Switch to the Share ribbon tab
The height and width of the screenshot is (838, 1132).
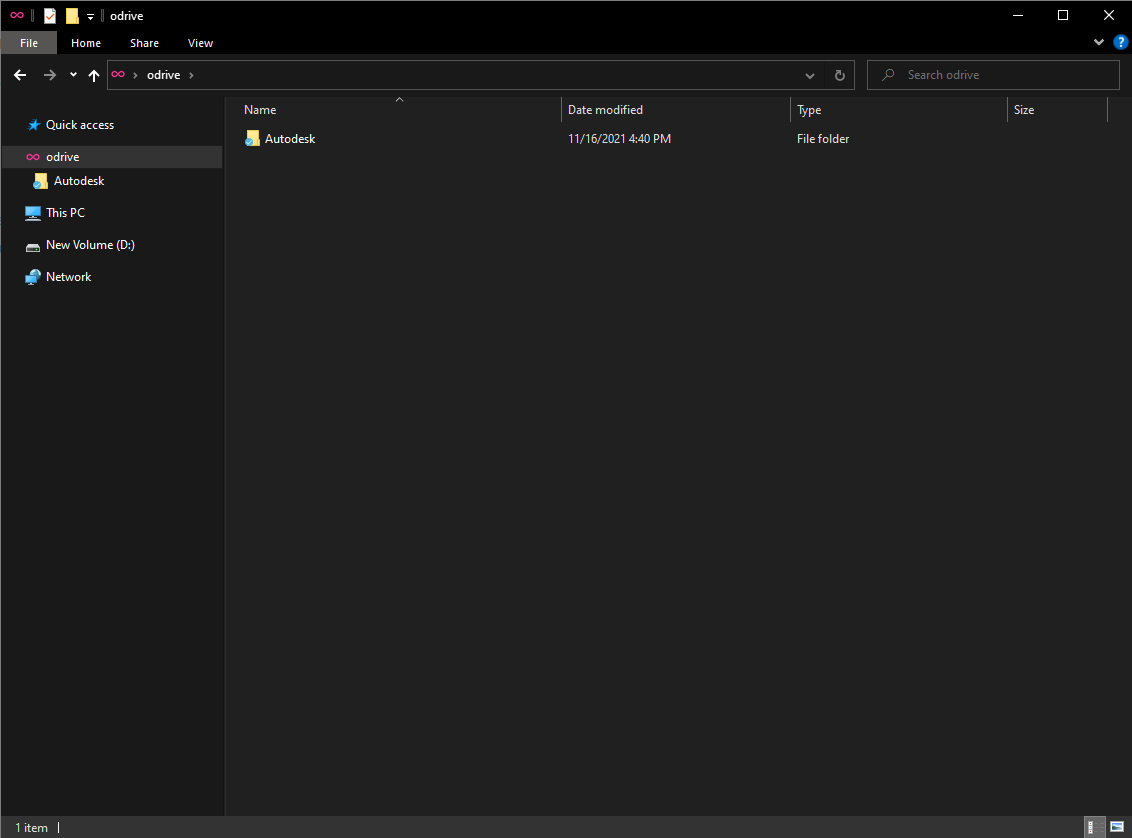pos(144,43)
